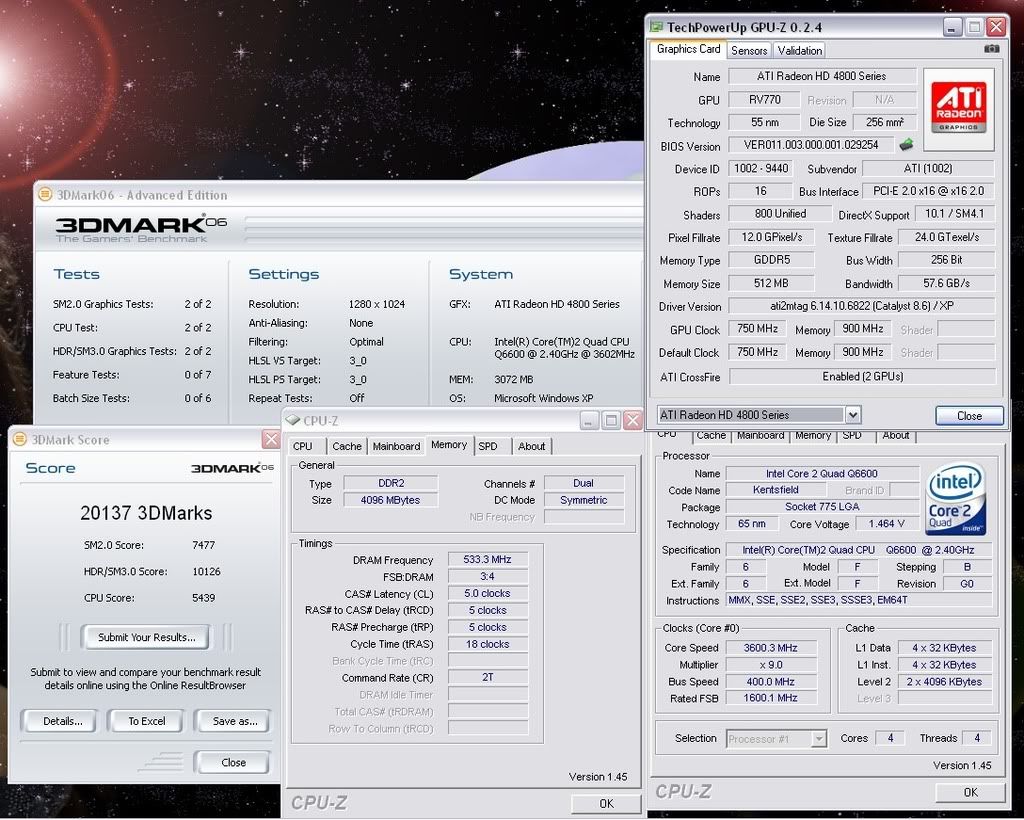Click the GPU-Z screenshot camera icon
This screenshot has height=820, width=1024.
click(991, 49)
